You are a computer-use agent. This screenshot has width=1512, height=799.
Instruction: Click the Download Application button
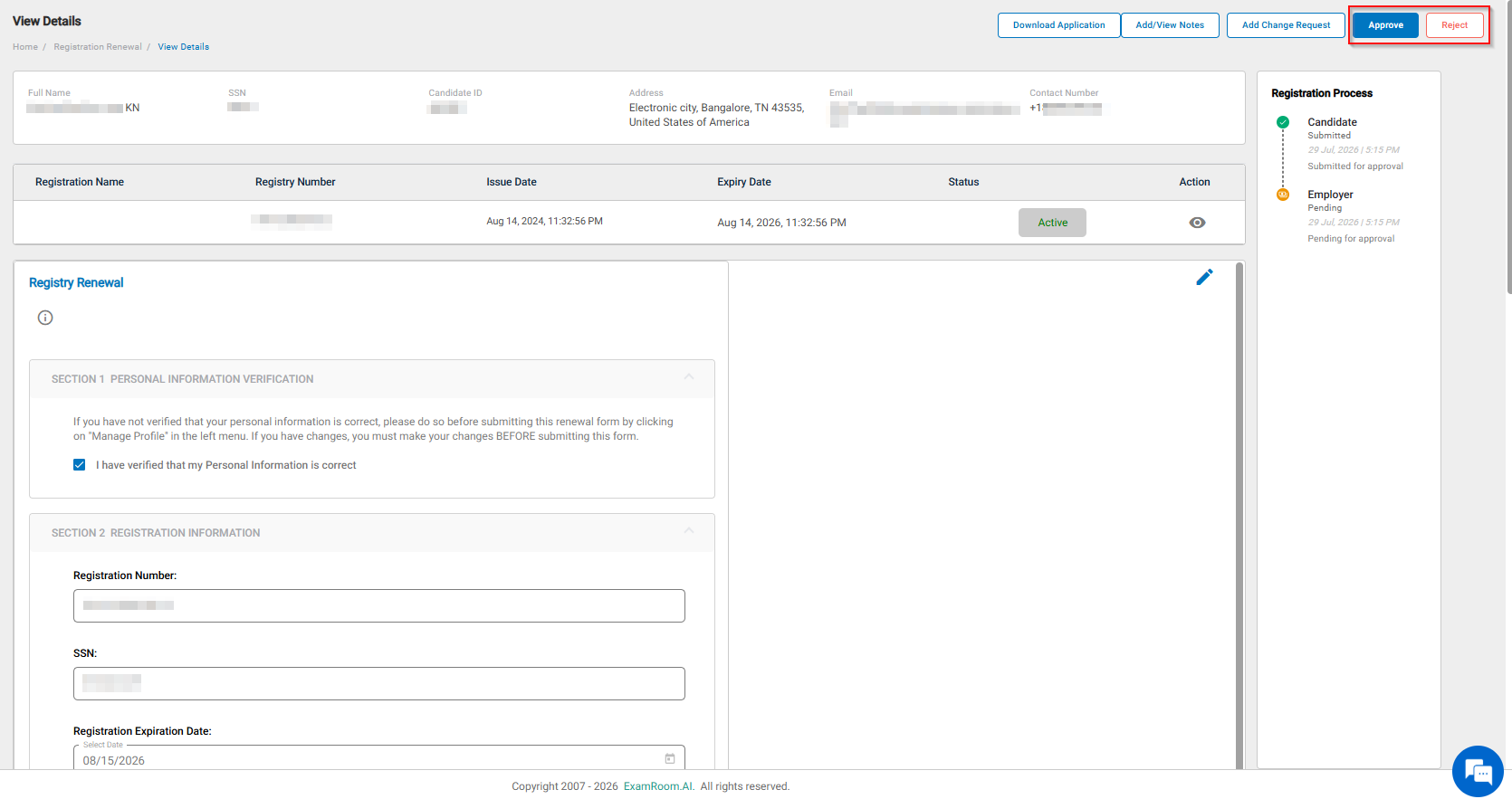tap(1058, 25)
